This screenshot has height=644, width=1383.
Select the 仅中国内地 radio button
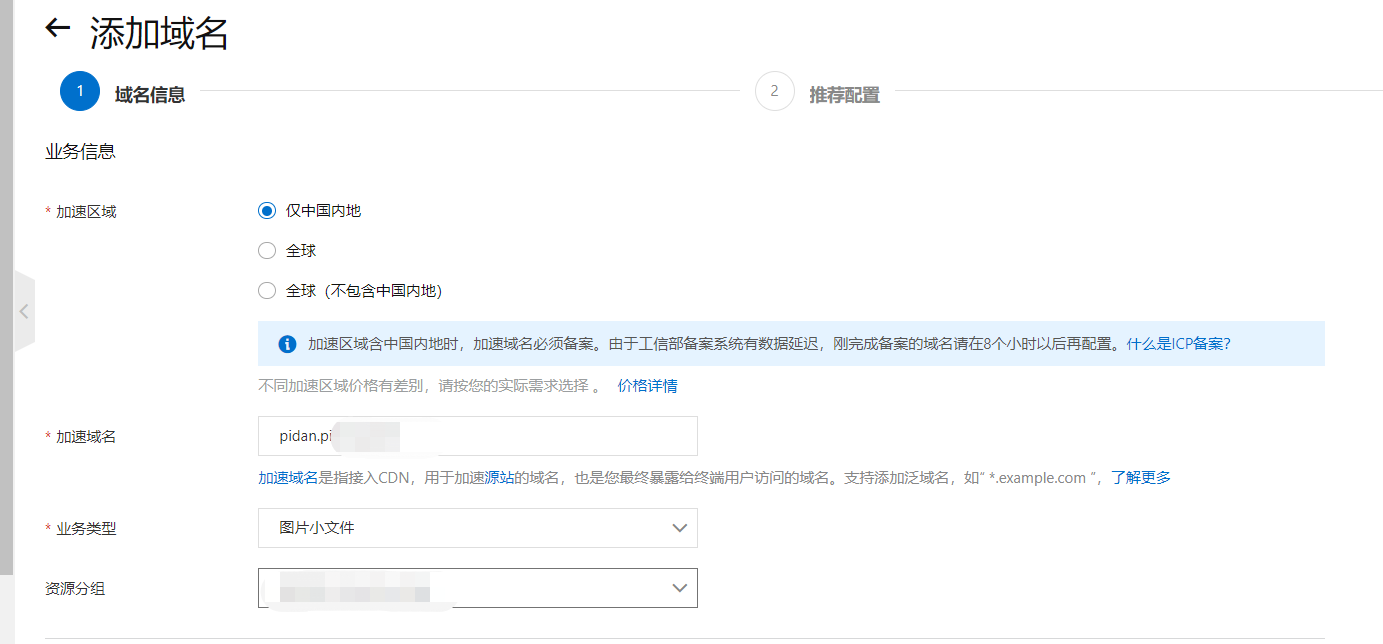click(x=266, y=211)
